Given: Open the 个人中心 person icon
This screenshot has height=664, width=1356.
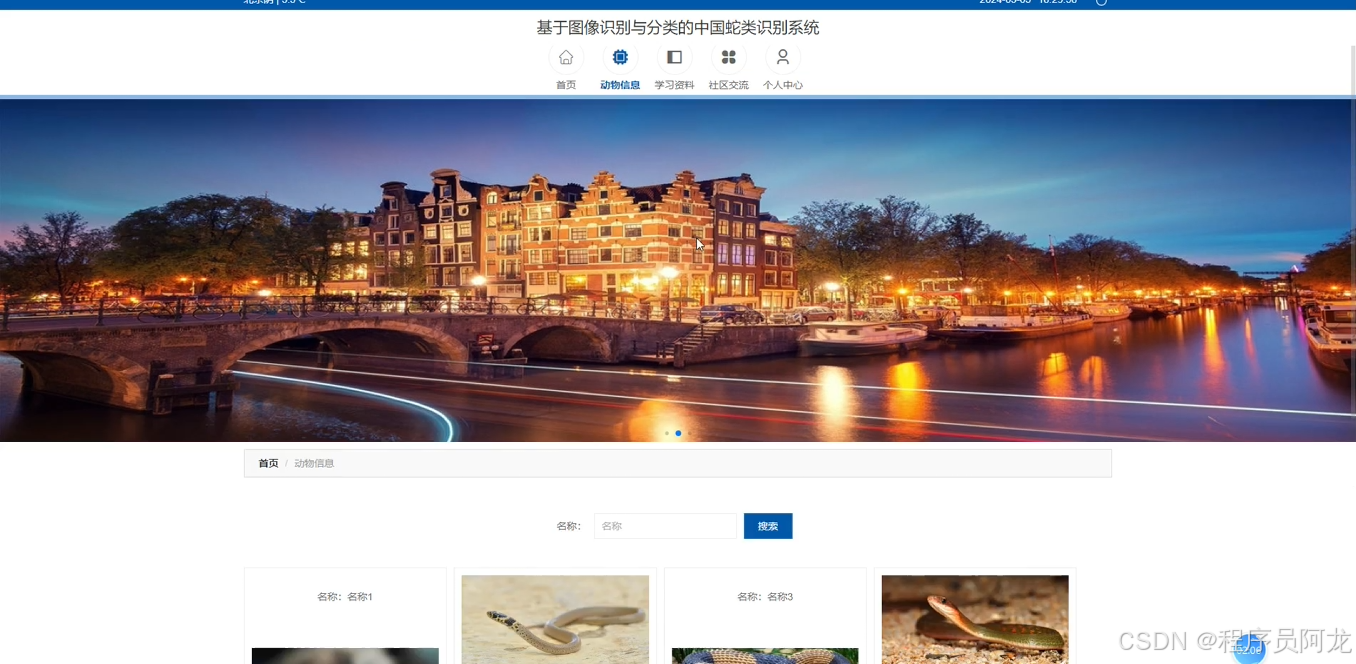Looking at the screenshot, I should coord(782,57).
